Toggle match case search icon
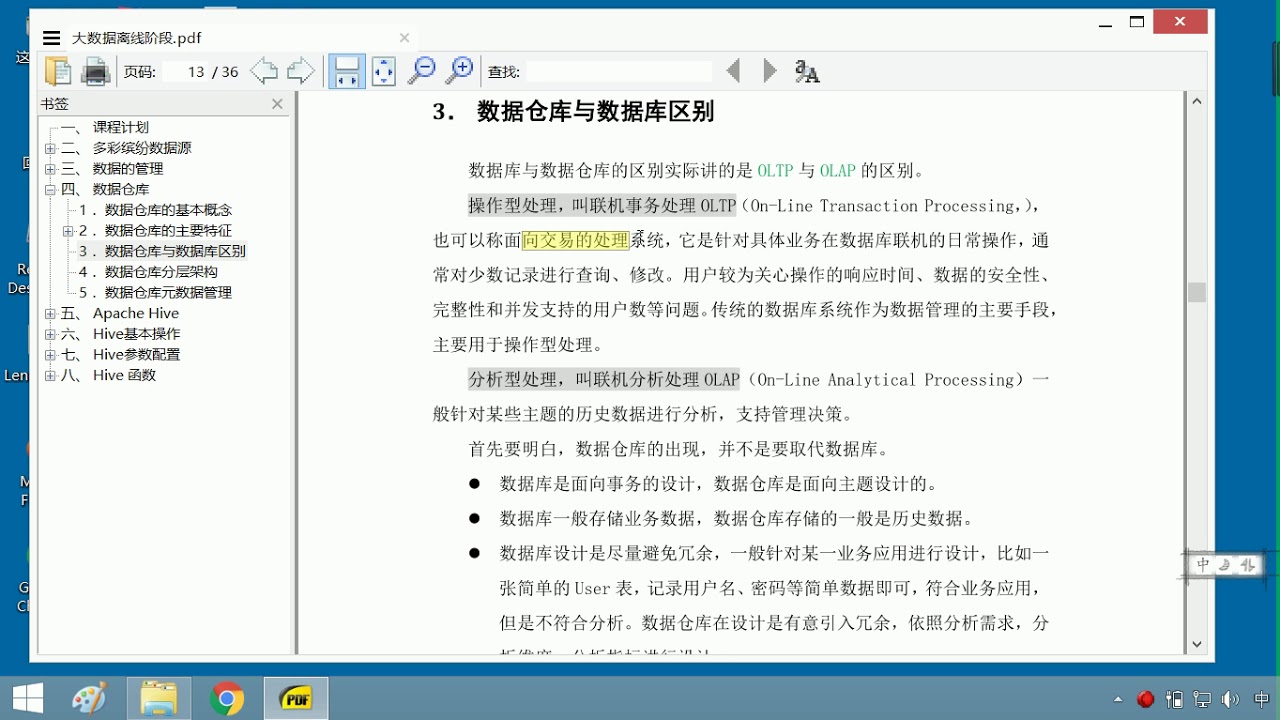1280x720 pixels. tap(806, 71)
